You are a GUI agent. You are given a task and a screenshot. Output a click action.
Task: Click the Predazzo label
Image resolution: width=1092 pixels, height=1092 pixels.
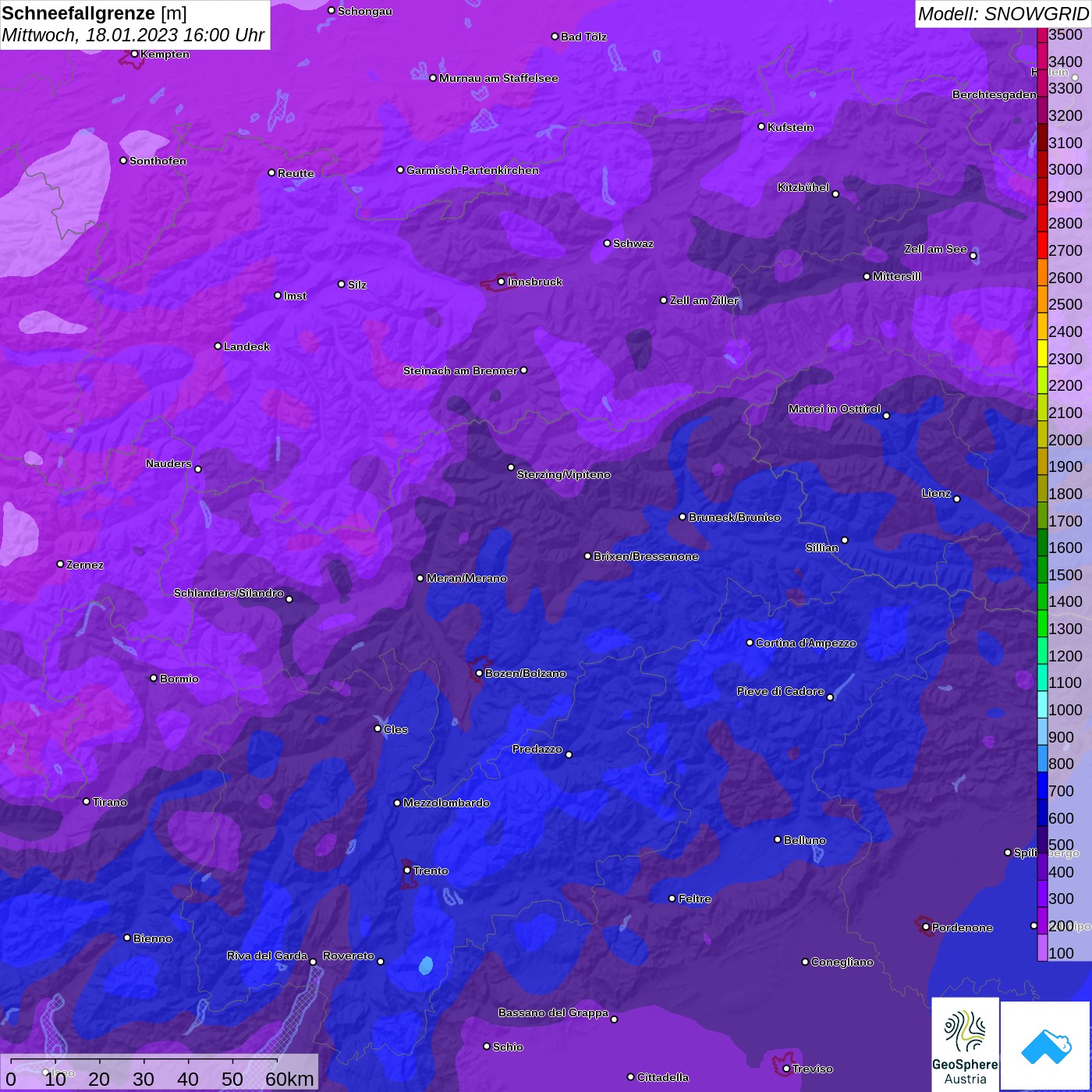point(537,749)
